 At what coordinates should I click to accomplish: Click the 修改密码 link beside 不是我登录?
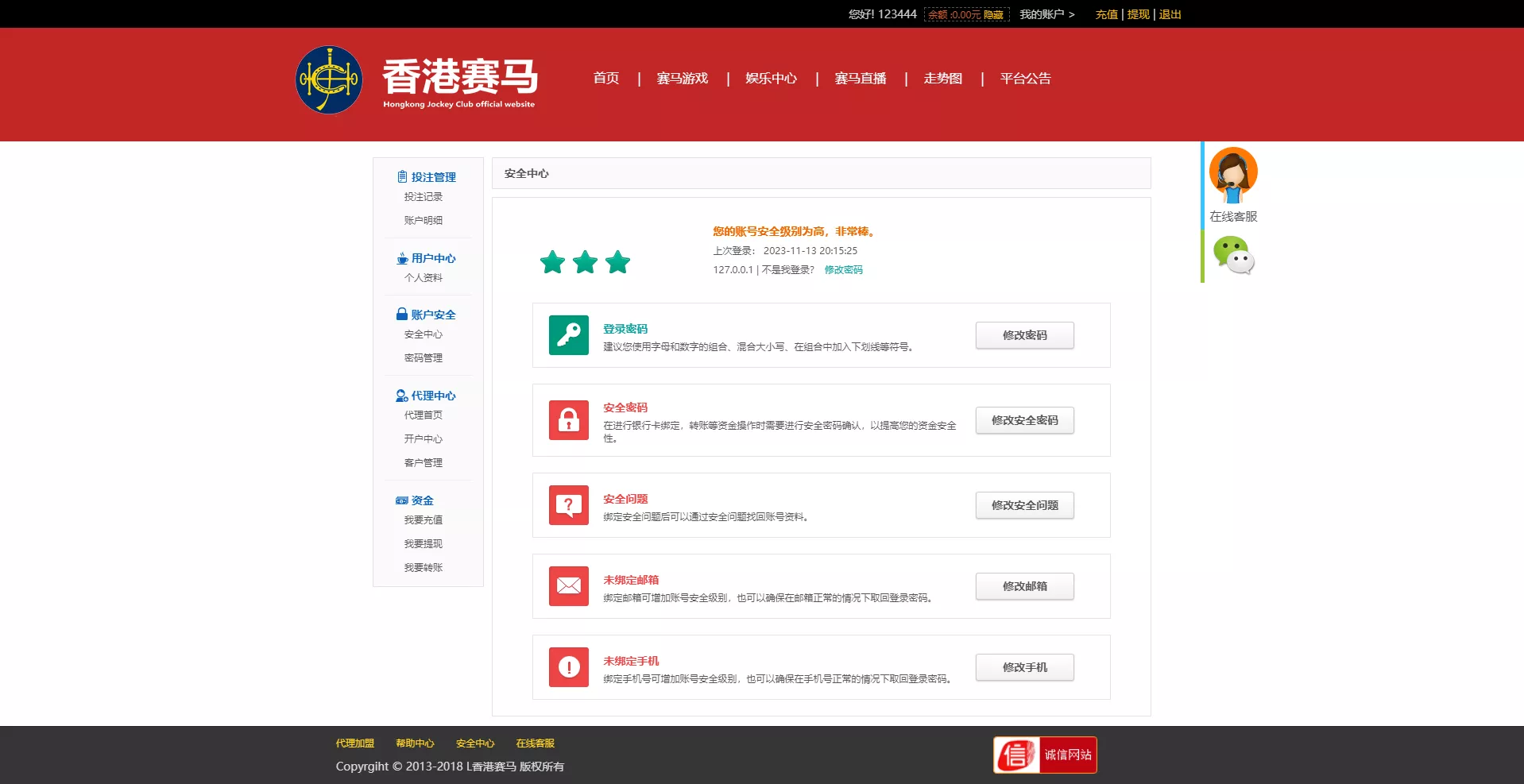pos(843,269)
